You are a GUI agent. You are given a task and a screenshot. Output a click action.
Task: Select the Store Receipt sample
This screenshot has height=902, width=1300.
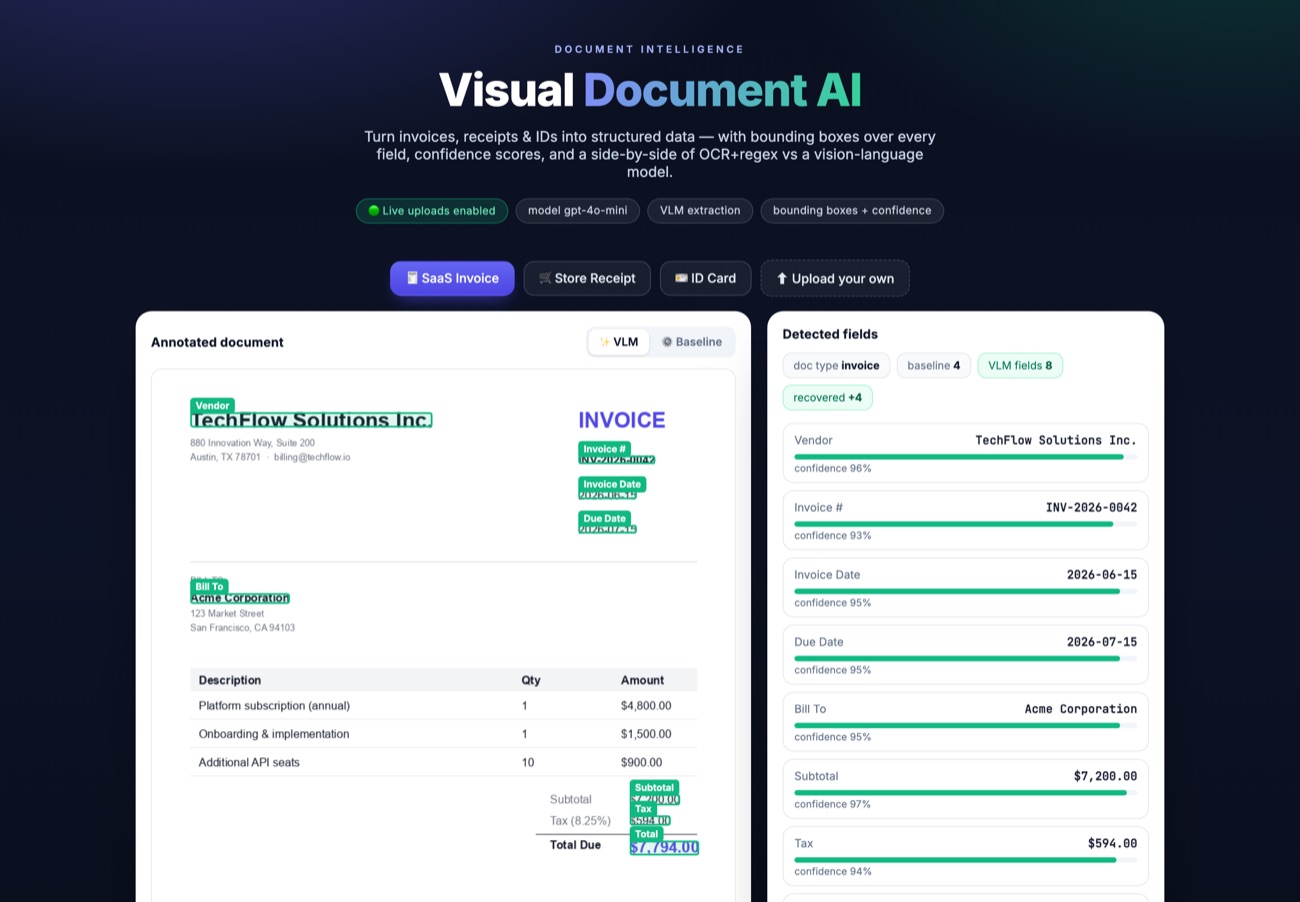587,278
